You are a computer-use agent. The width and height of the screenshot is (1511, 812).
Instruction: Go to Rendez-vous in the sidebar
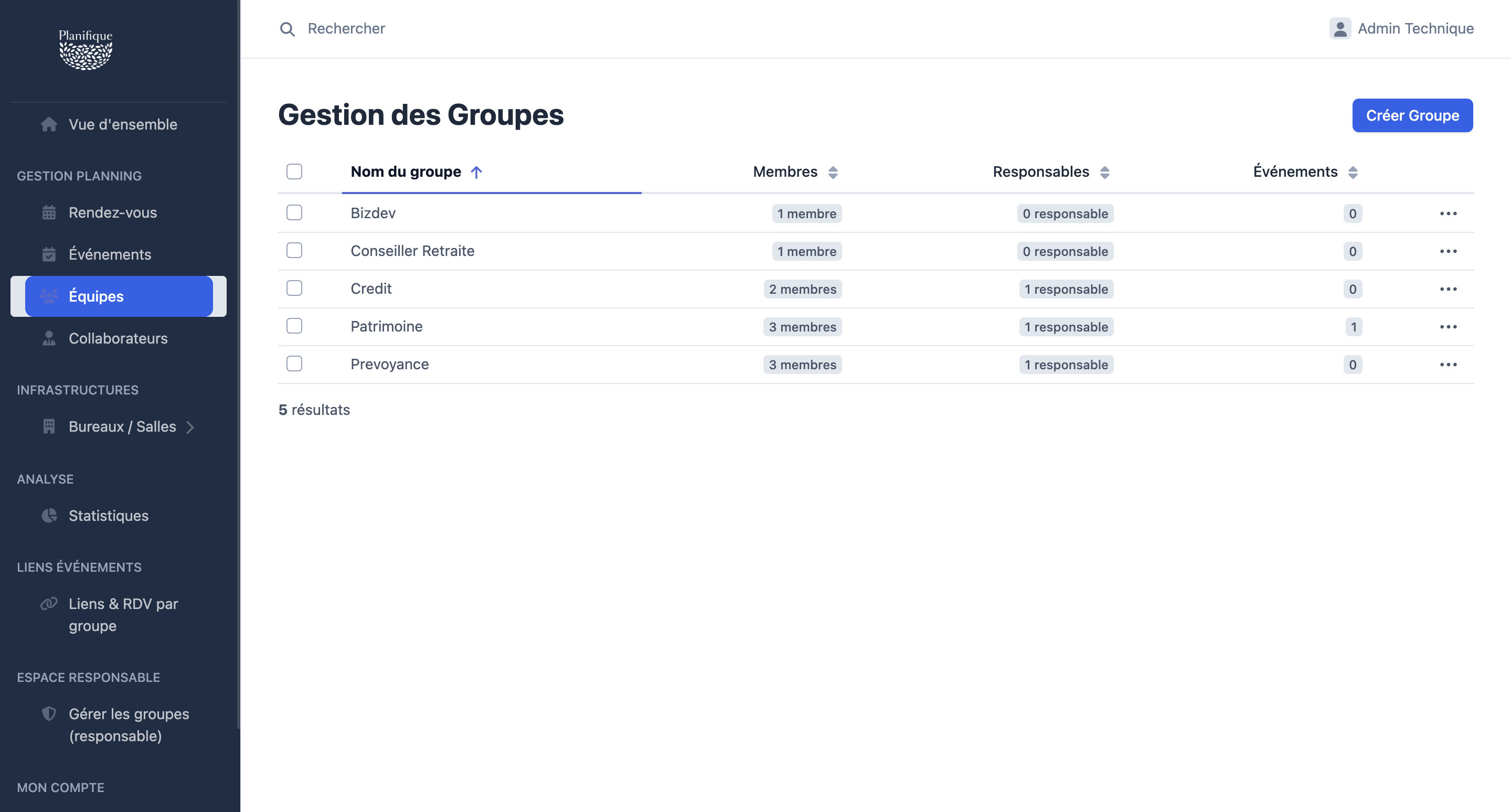[119, 212]
